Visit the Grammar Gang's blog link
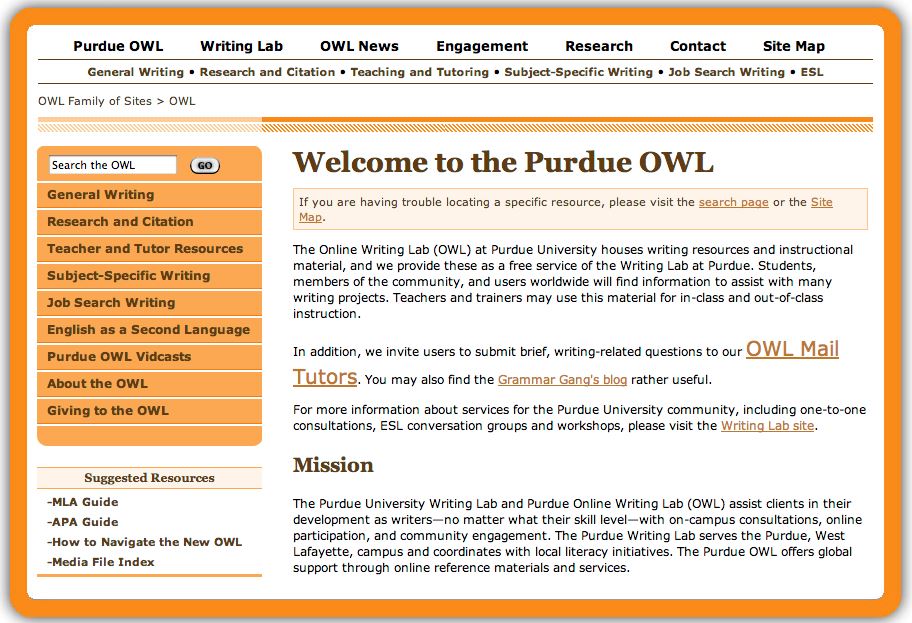 (x=562, y=380)
